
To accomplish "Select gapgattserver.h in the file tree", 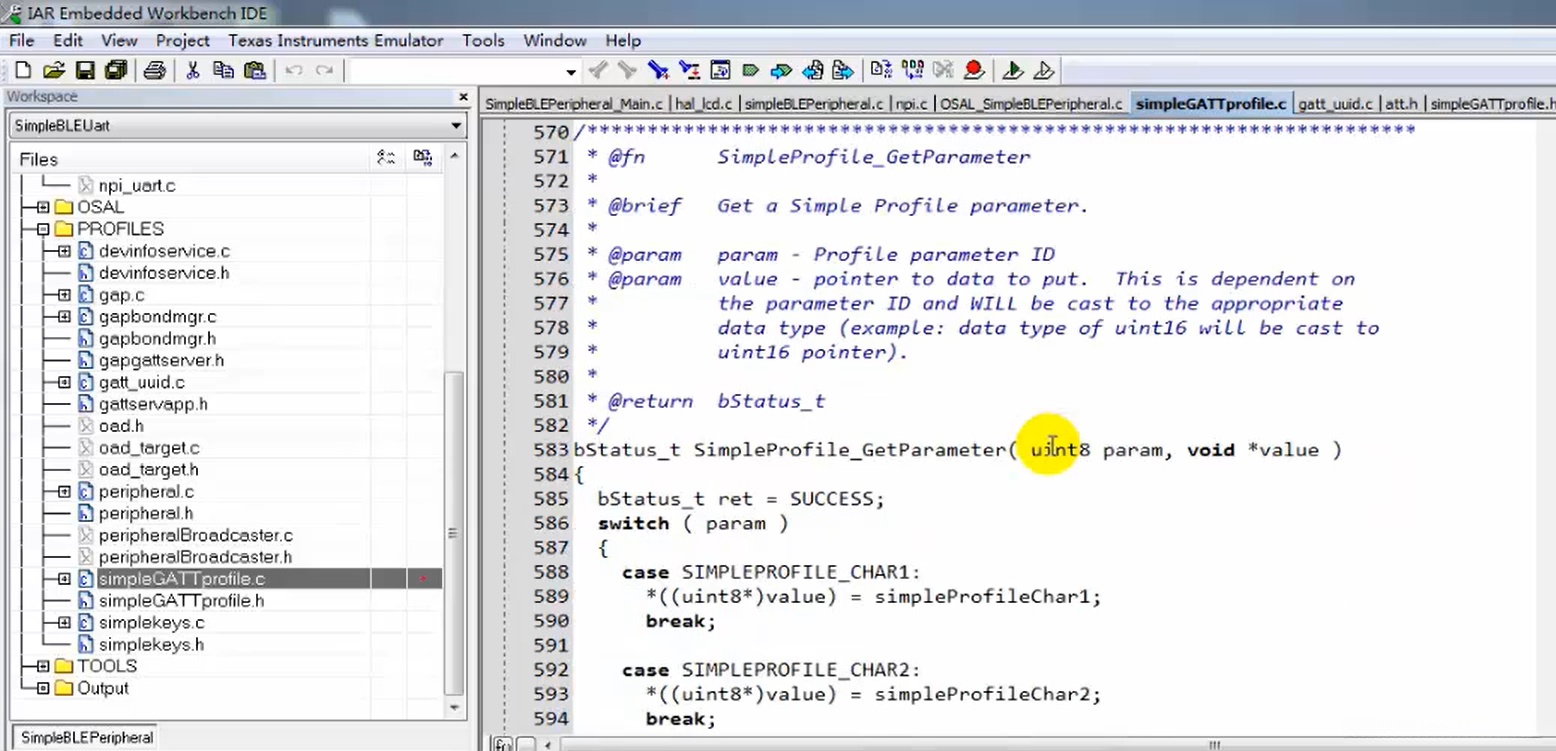I will click(x=161, y=360).
